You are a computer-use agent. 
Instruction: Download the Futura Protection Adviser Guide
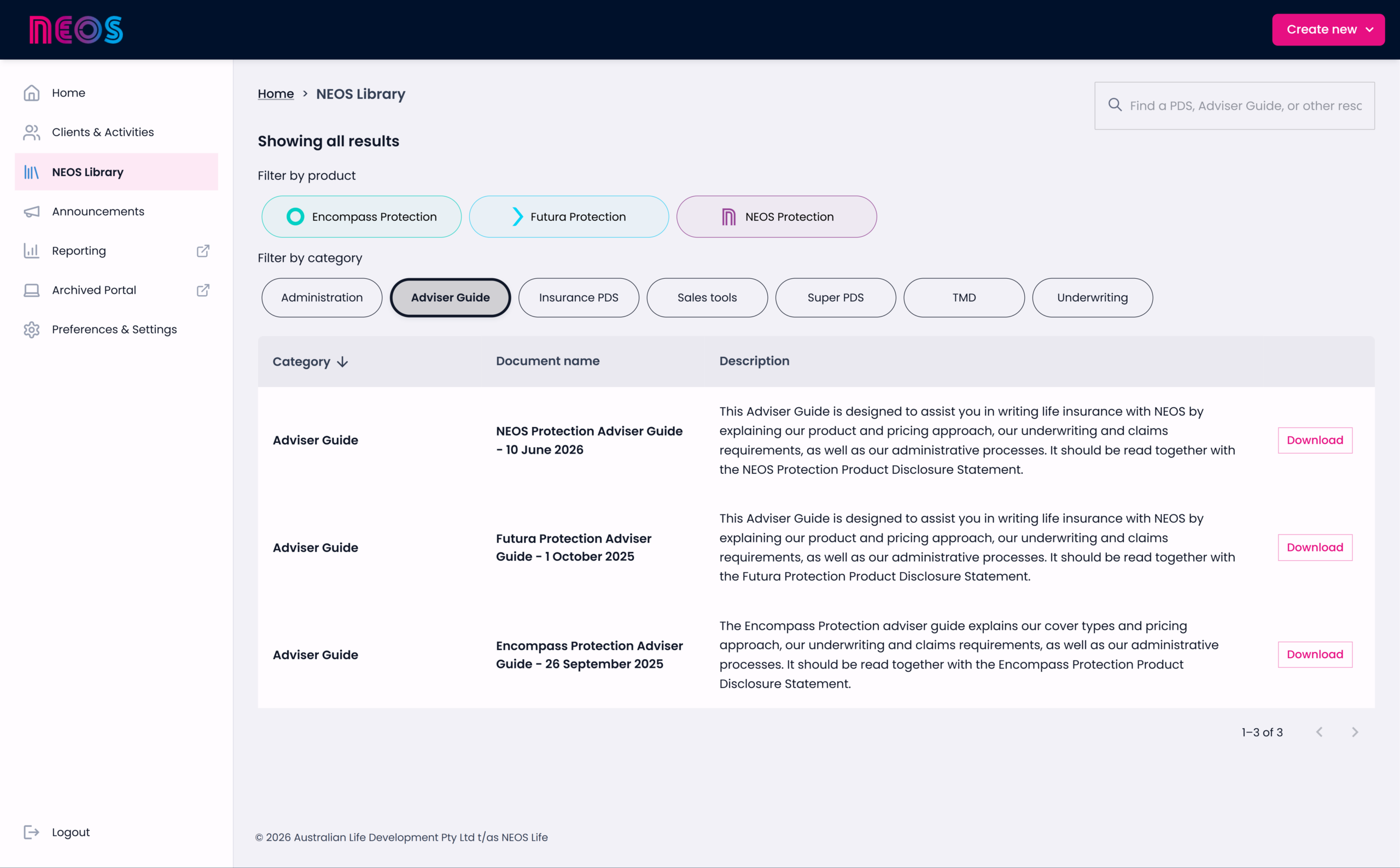click(1315, 547)
